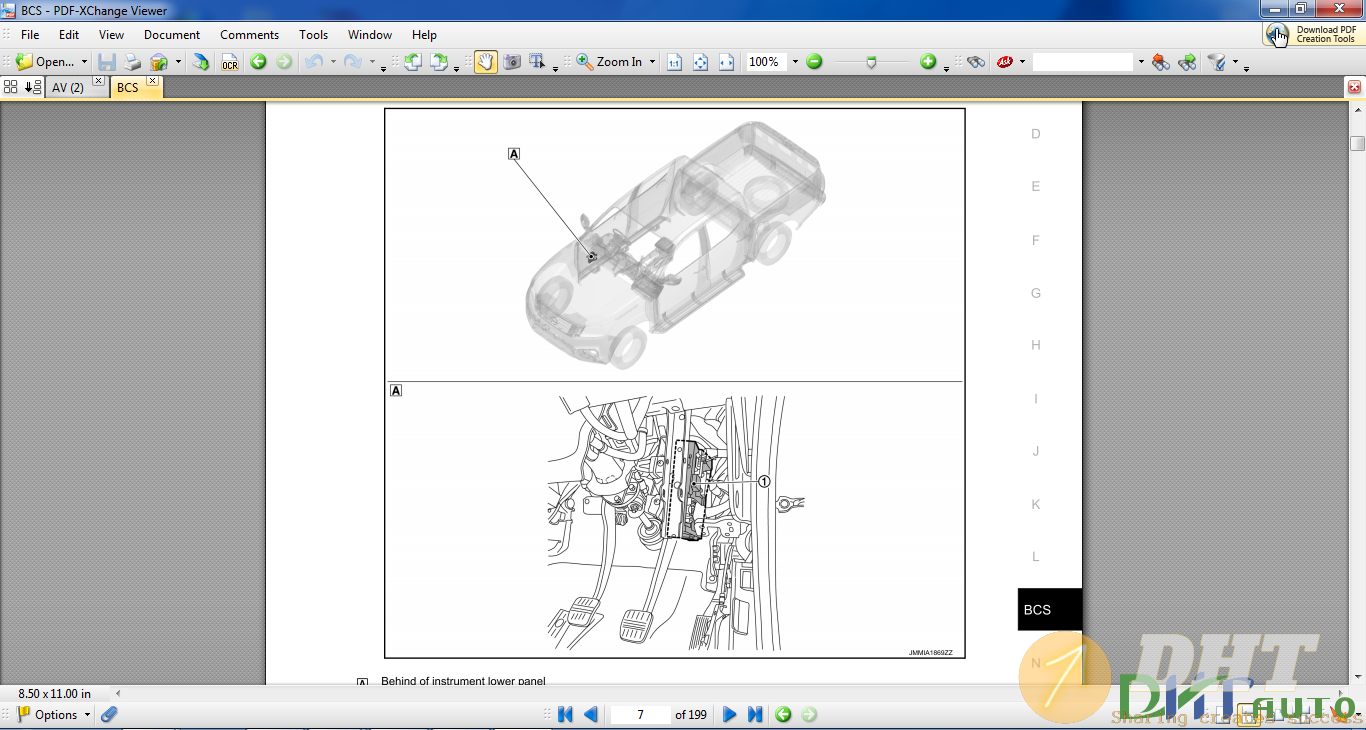Save the document with the floppy icon
The height and width of the screenshot is (730, 1366).
pos(107,62)
